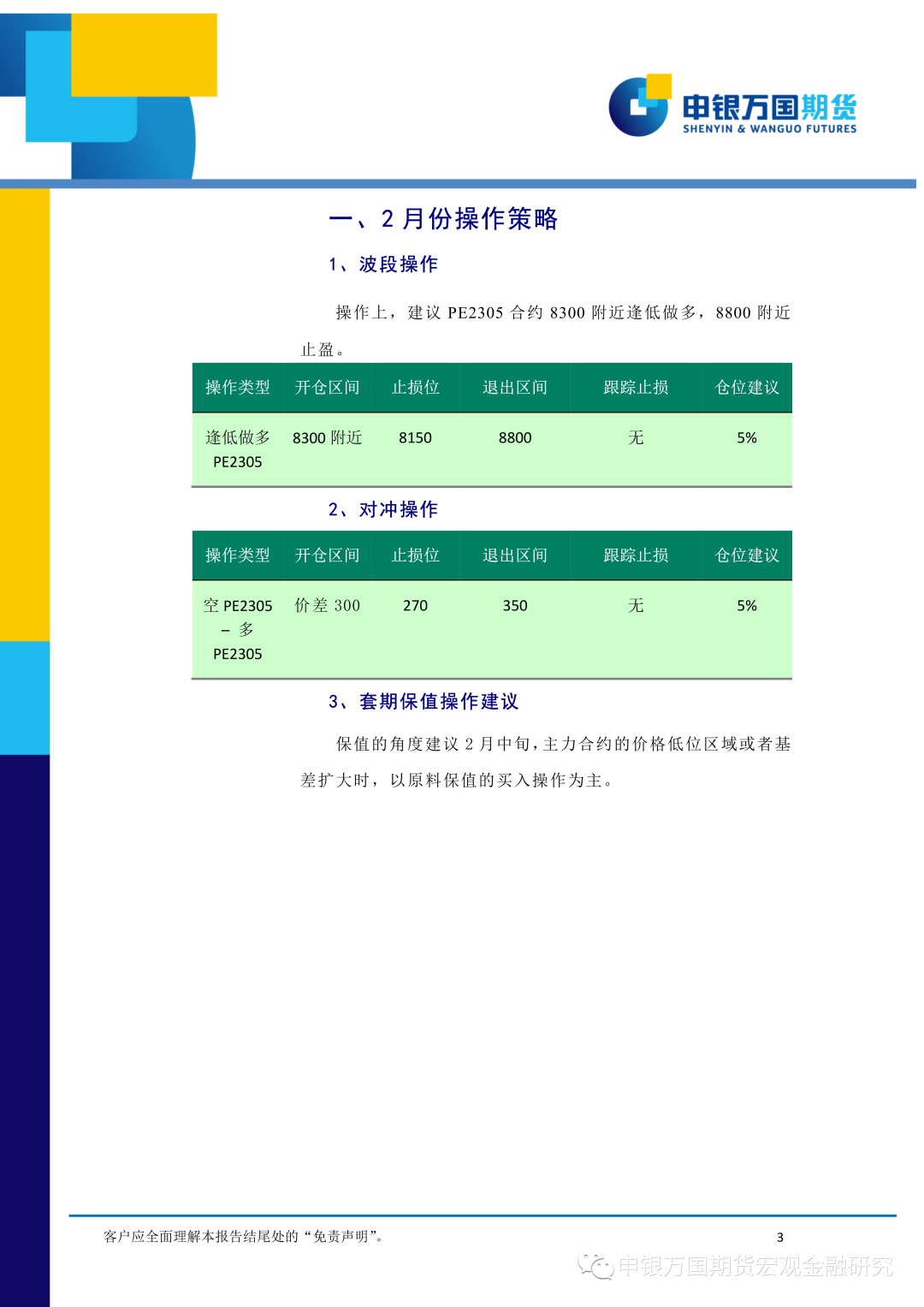Click "5%" in the 价差 300 row
This screenshot has width=924, height=1307.
click(x=747, y=605)
